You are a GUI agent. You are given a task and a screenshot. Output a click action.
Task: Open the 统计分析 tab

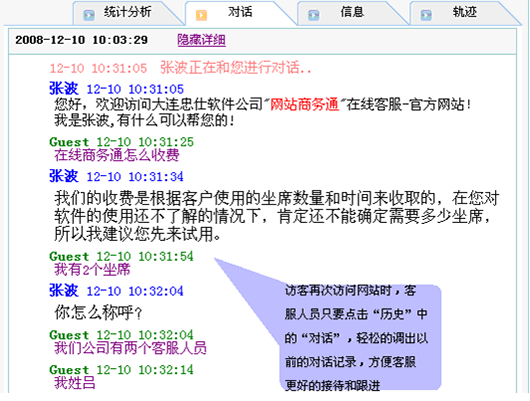point(128,12)
